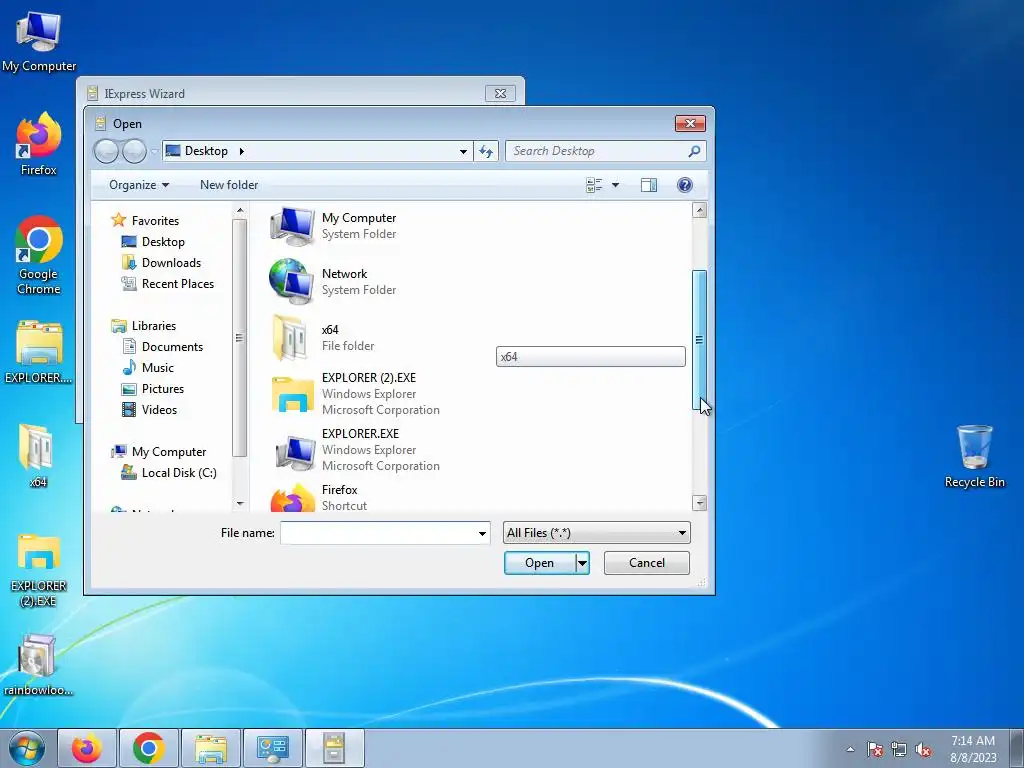The height and width of the screenshot is (768, 1024).
Task: Click file list scroll up arrow
Action: tap(699, 210)
